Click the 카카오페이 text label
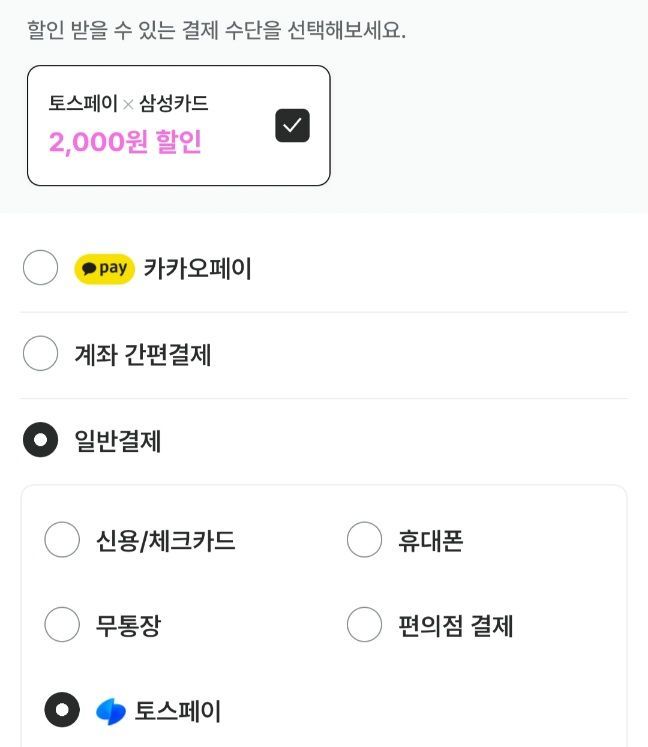This screenshot has width=648, height=747. pyautogui.click(x=197, y=268)
